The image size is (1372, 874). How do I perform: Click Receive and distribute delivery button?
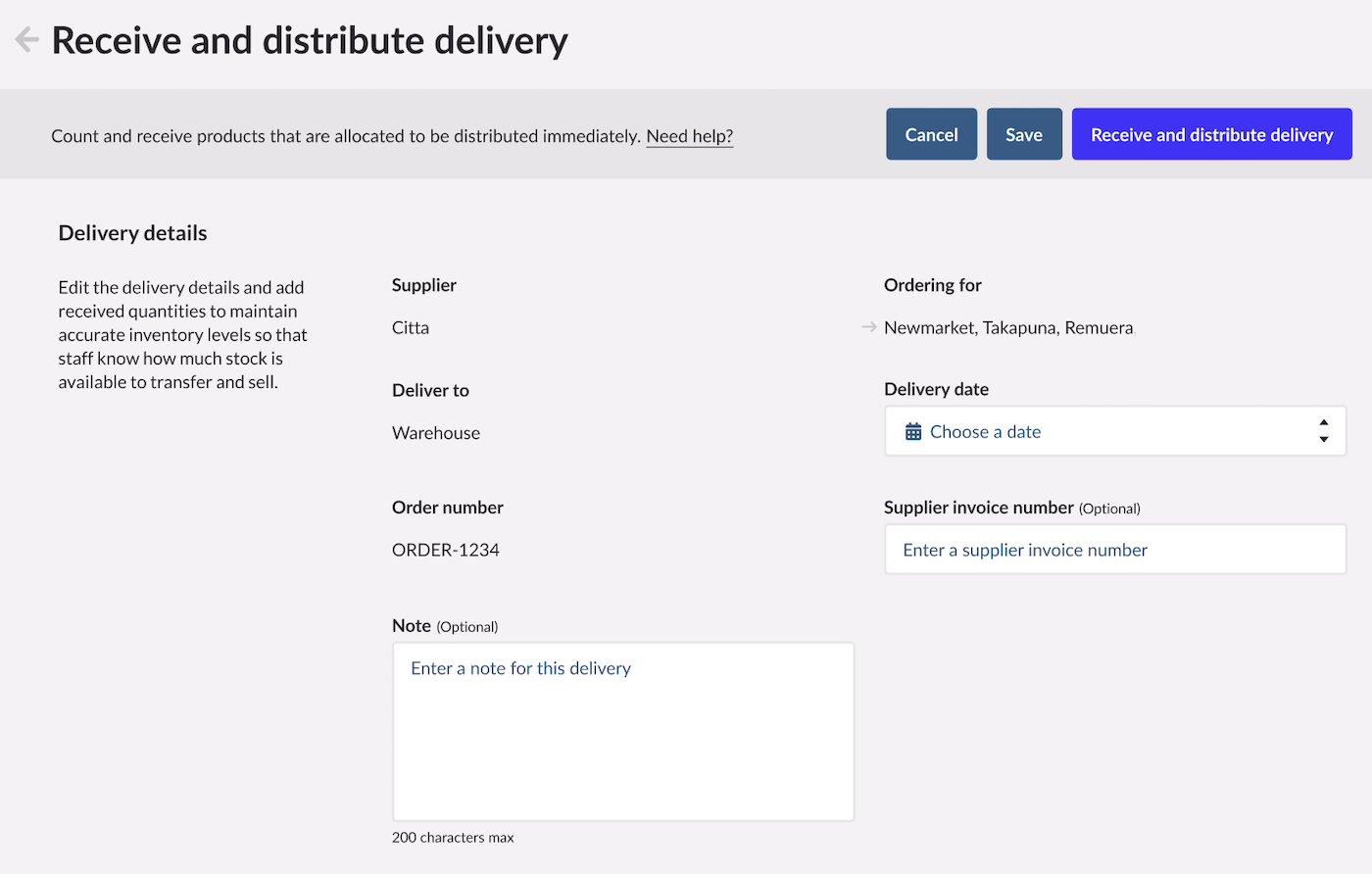pyautogui.click(x=1211, y=134)
